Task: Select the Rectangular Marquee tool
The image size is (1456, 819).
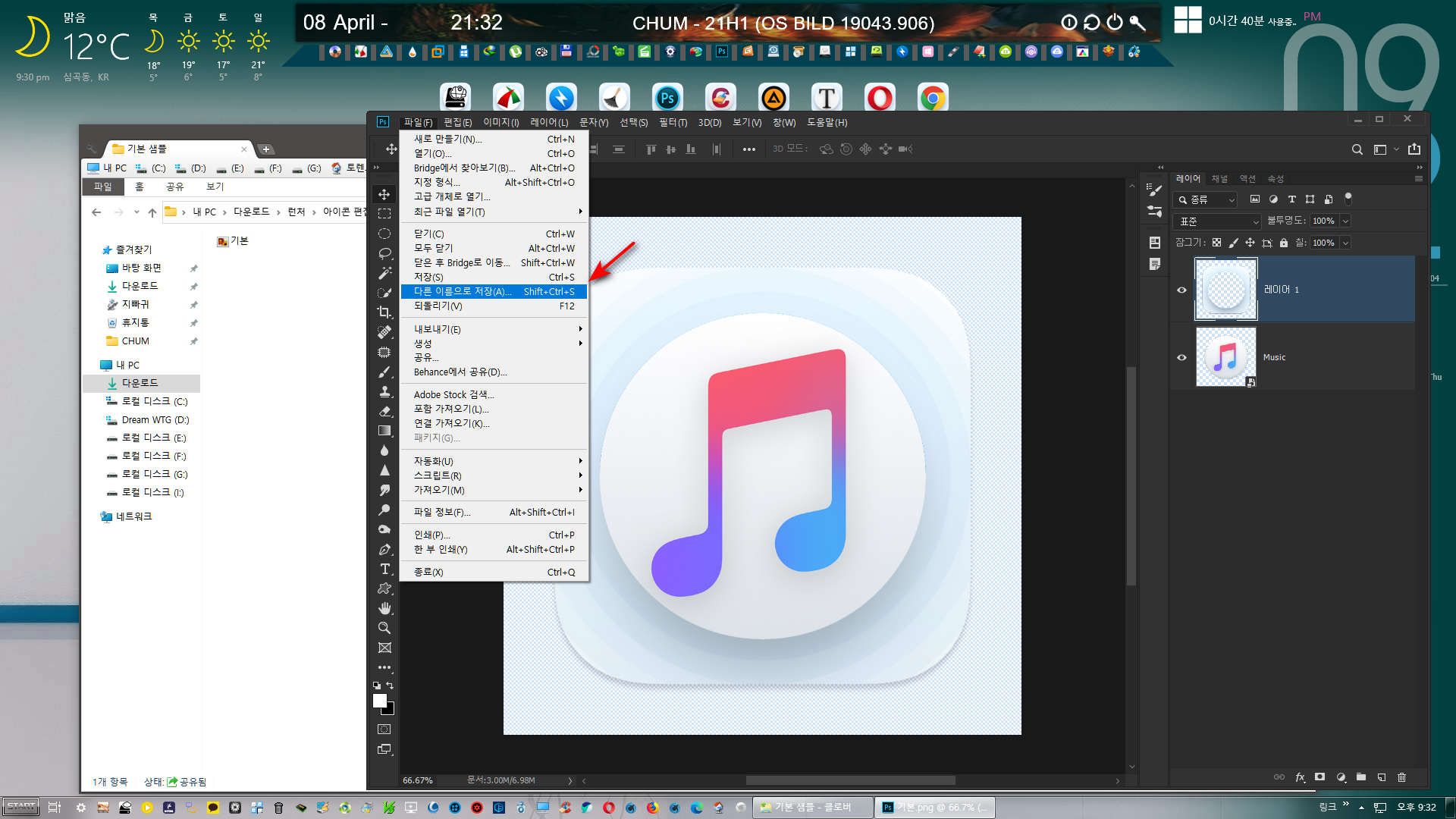Action: (x=384, y=214)
